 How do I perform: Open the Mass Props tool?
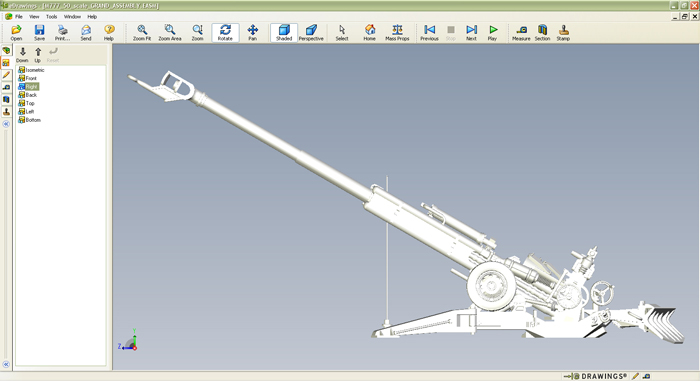[397, 33]
